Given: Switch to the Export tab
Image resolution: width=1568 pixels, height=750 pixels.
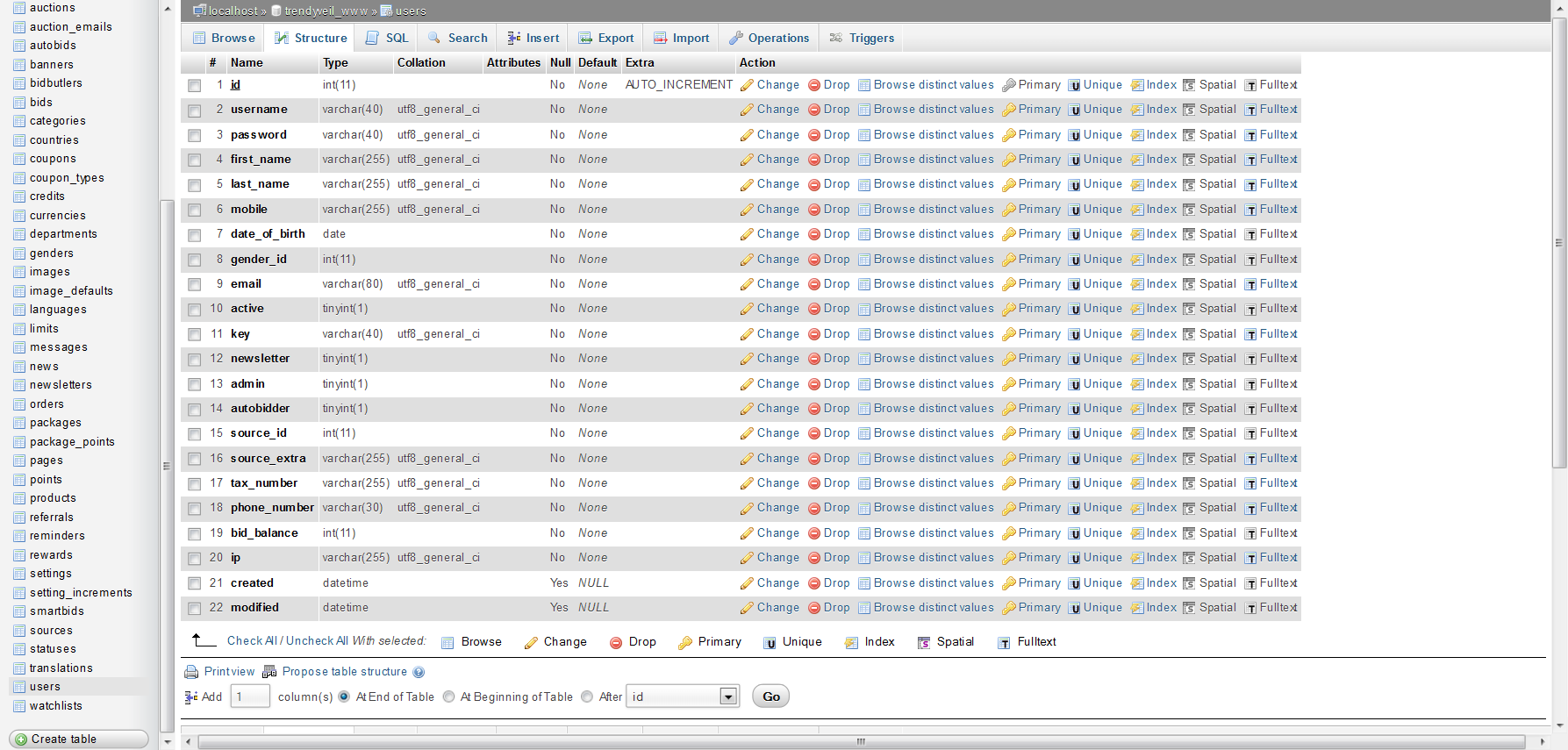Looking at the screenshot, I should tap(606, 38).
